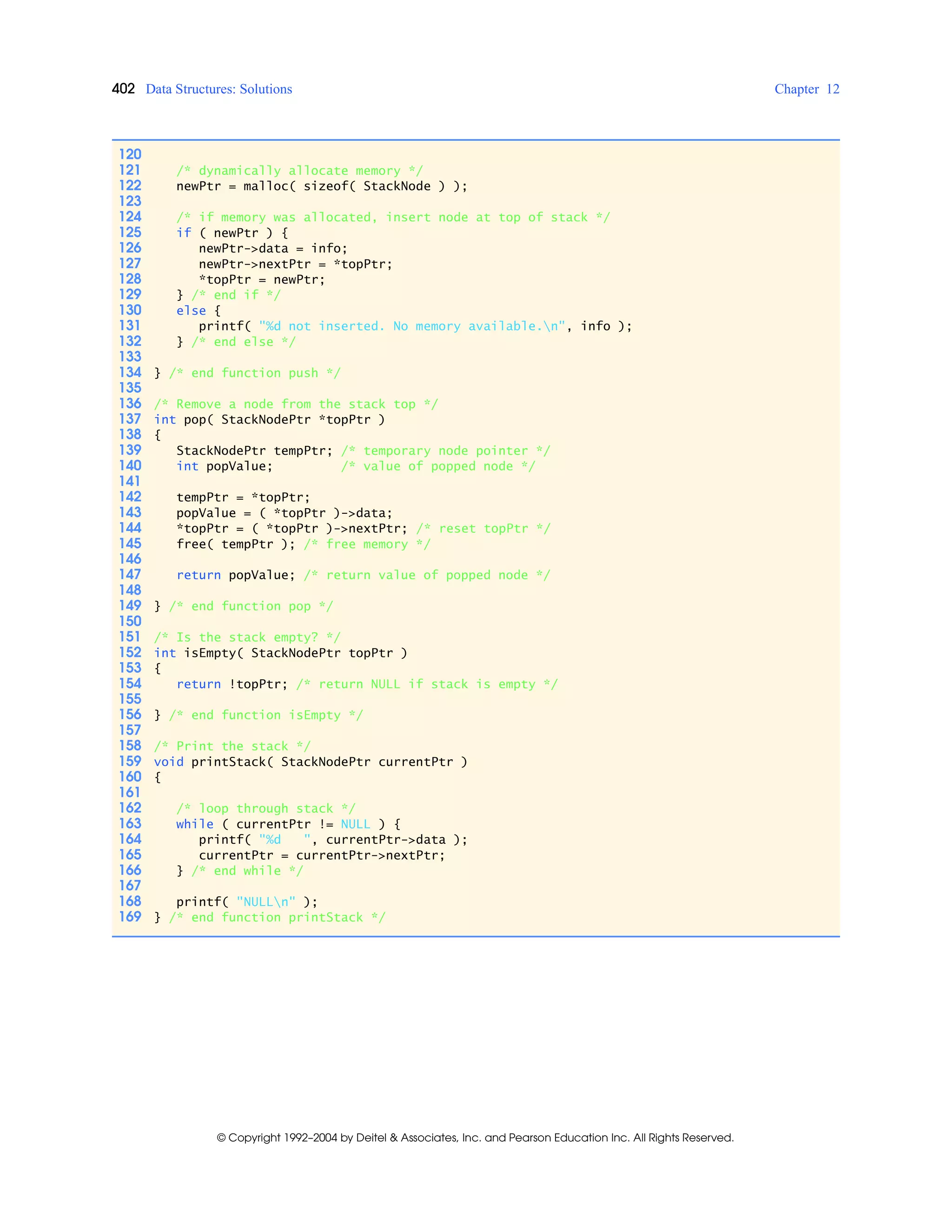Click comment 'Is the stack empty?'
Screen dimensions: 952x1232
tap(247, 637)
